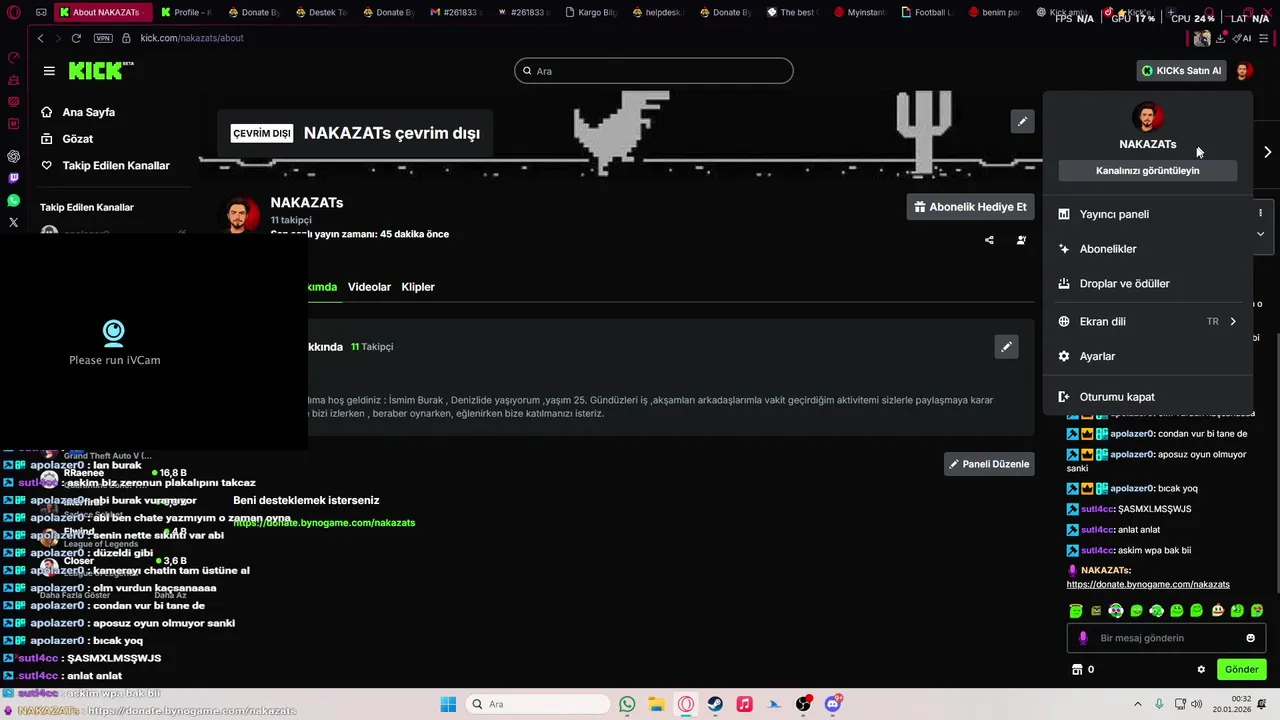The width and height of the screenshot is (1280, 720).
Task: Expand the chevron-down below chat options
Action: click(x=1260, y=234)
